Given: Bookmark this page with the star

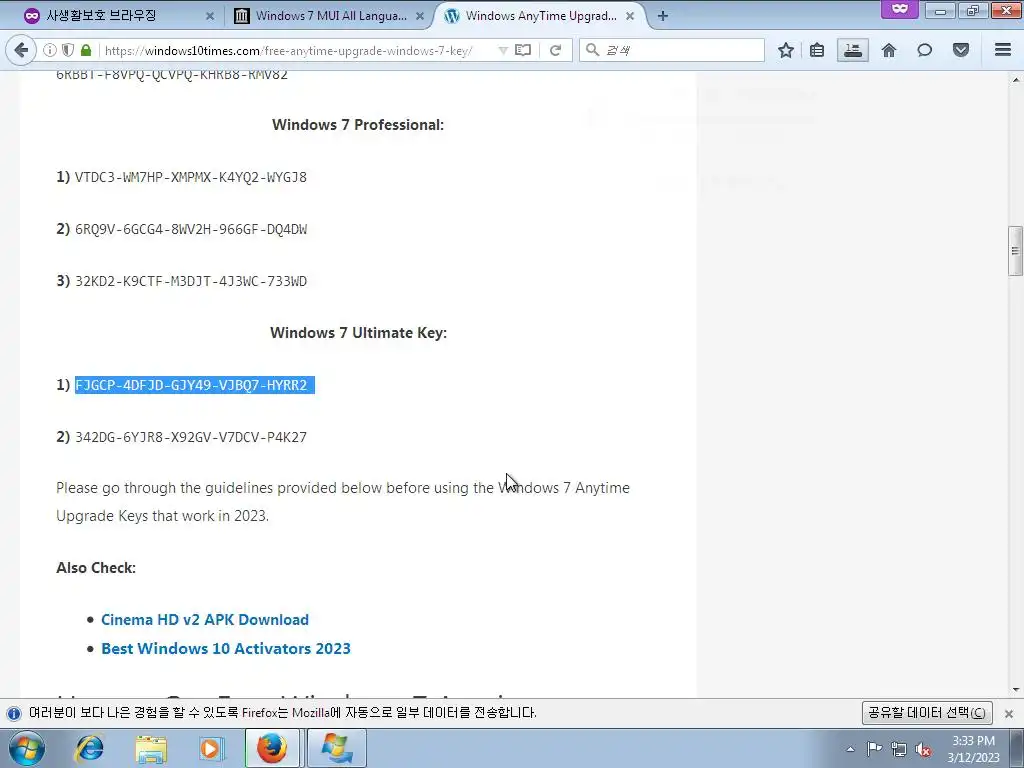Looking at the screenshot, I should (786, 50).
